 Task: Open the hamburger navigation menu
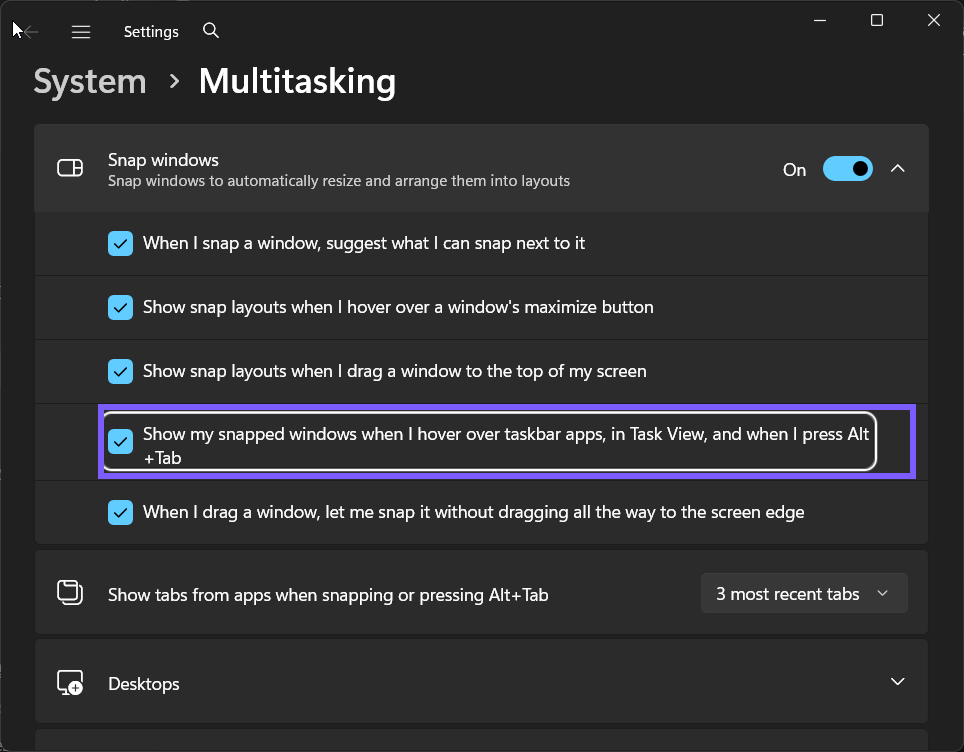[x=81, y=31]
